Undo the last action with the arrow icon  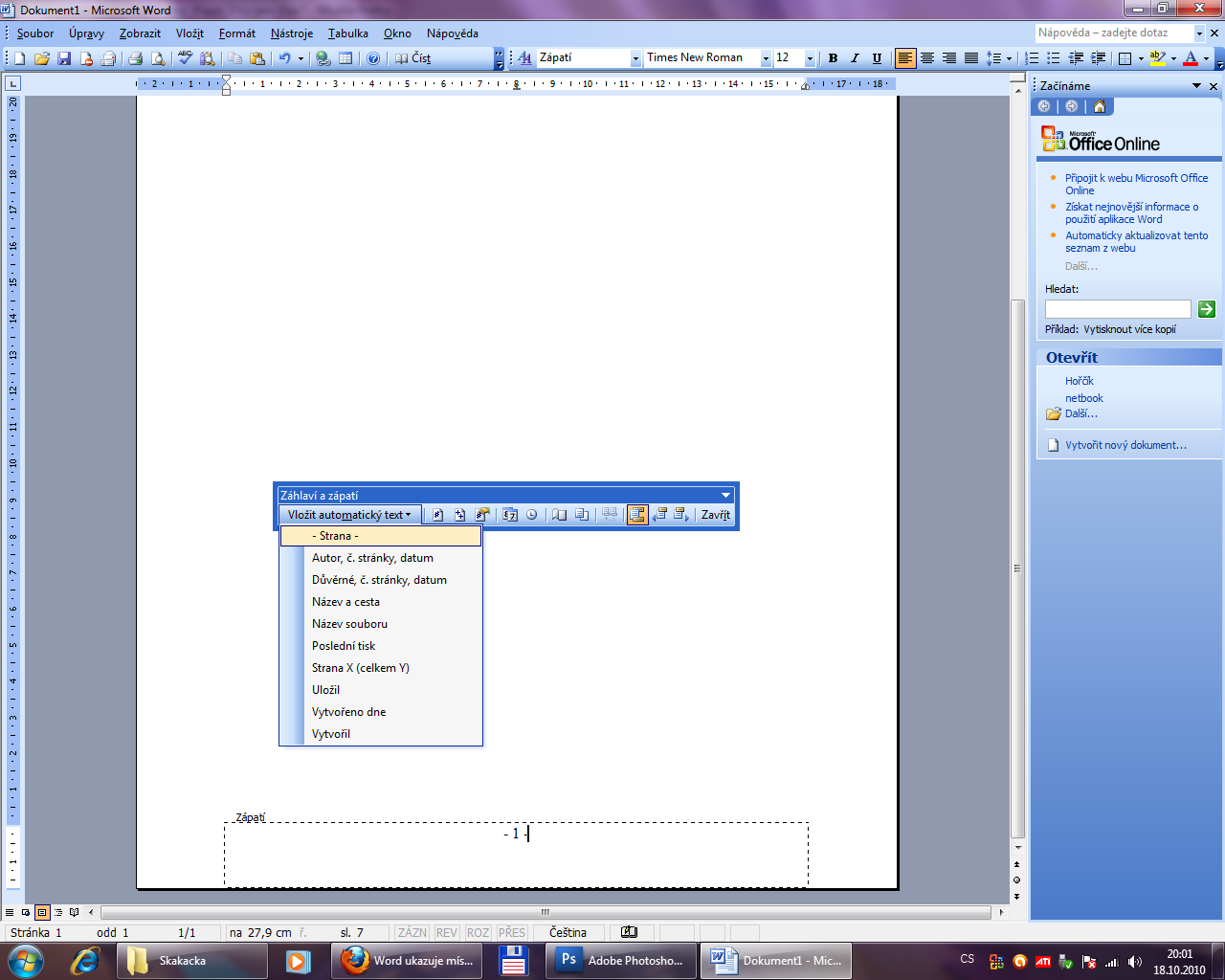tap(284, 58)
